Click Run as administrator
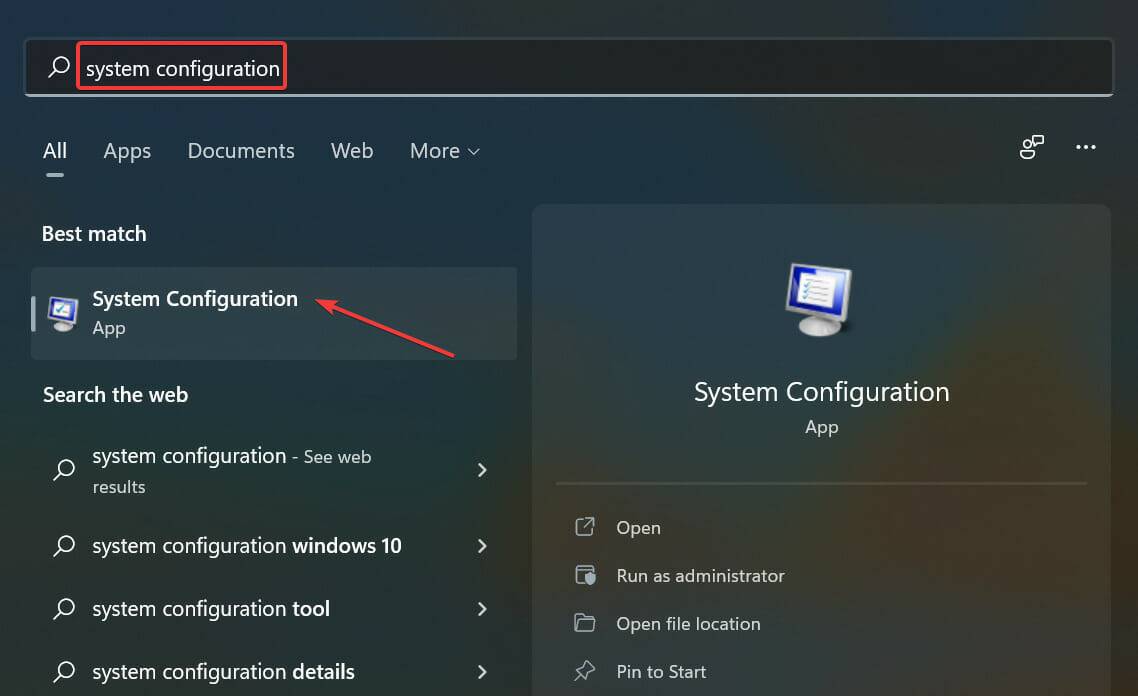The height and width of the screenshot is (696, 1138). [x=699, y=575]
